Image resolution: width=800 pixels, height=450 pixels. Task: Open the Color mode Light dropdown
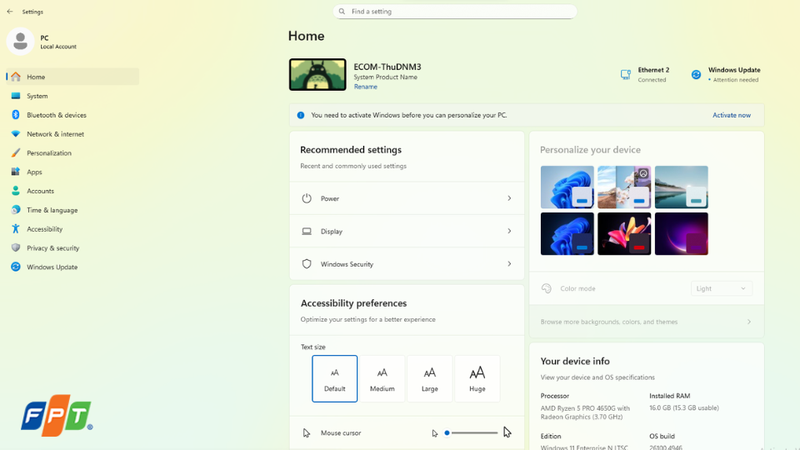coord(721,288)
